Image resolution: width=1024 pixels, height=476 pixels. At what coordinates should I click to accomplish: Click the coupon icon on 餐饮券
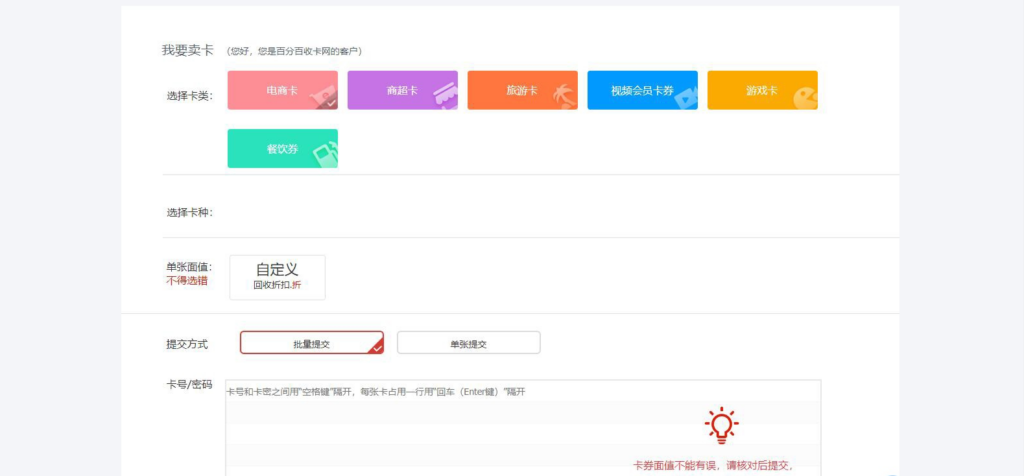(324, 154)
